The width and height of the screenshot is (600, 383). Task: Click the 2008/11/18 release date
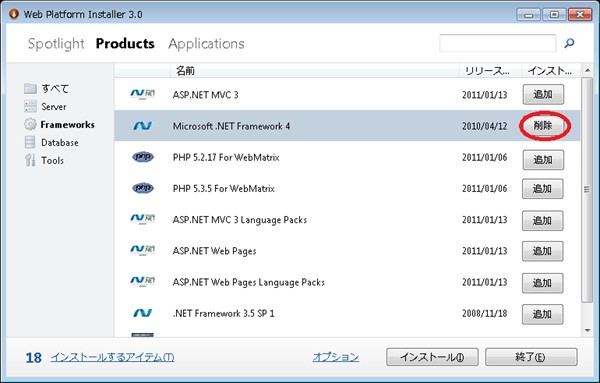484,313
